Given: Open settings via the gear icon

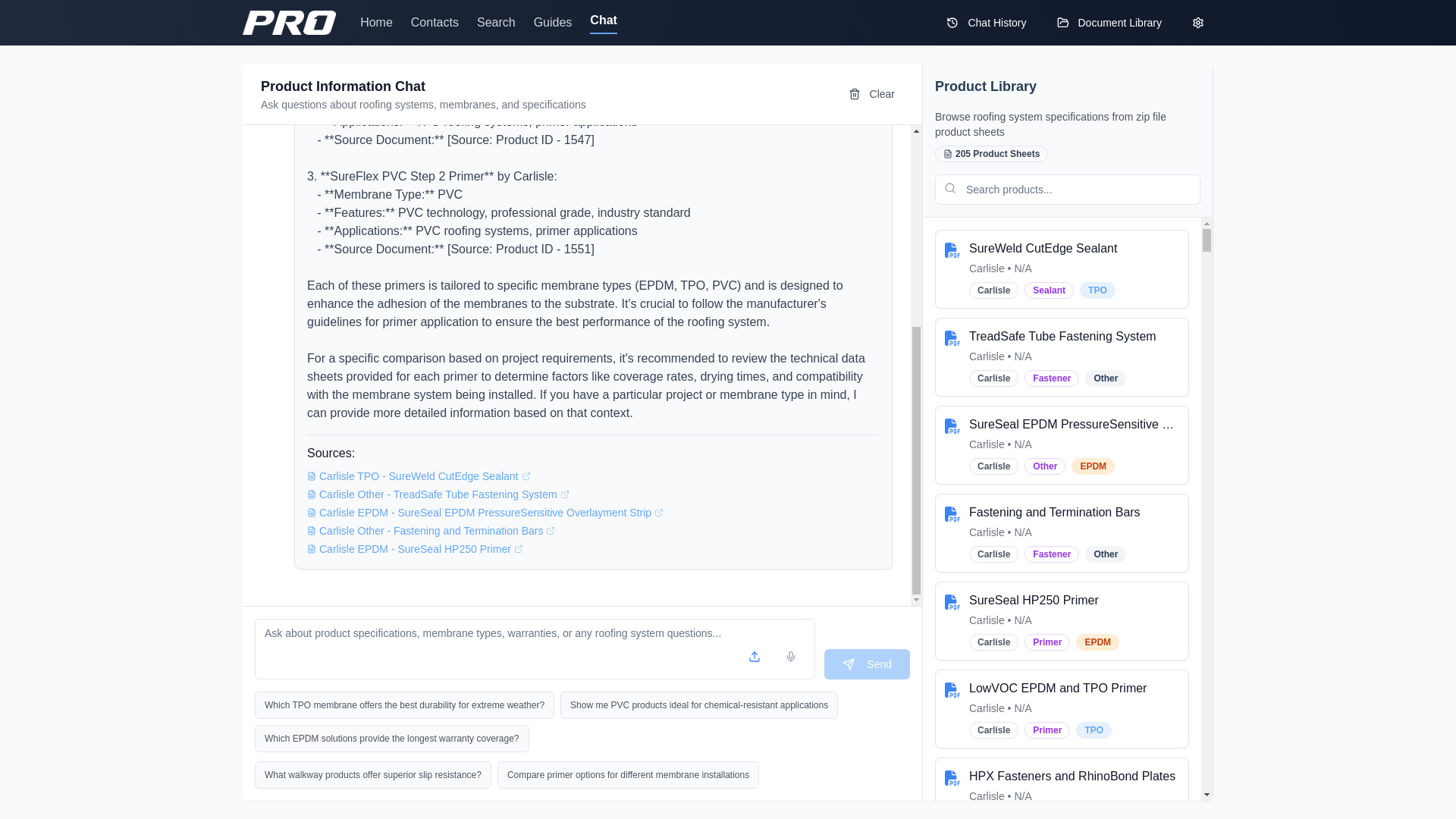Looking at the screenshot, I should click(1198, 23).
